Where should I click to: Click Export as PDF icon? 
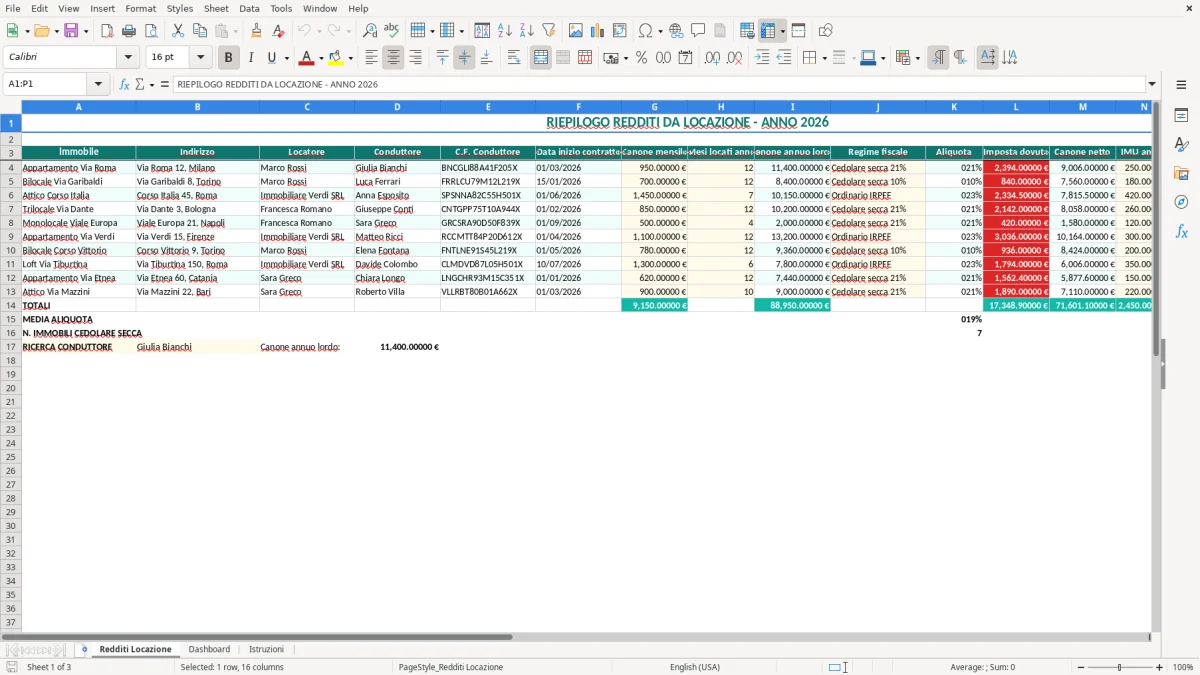[x=107, y=31]
